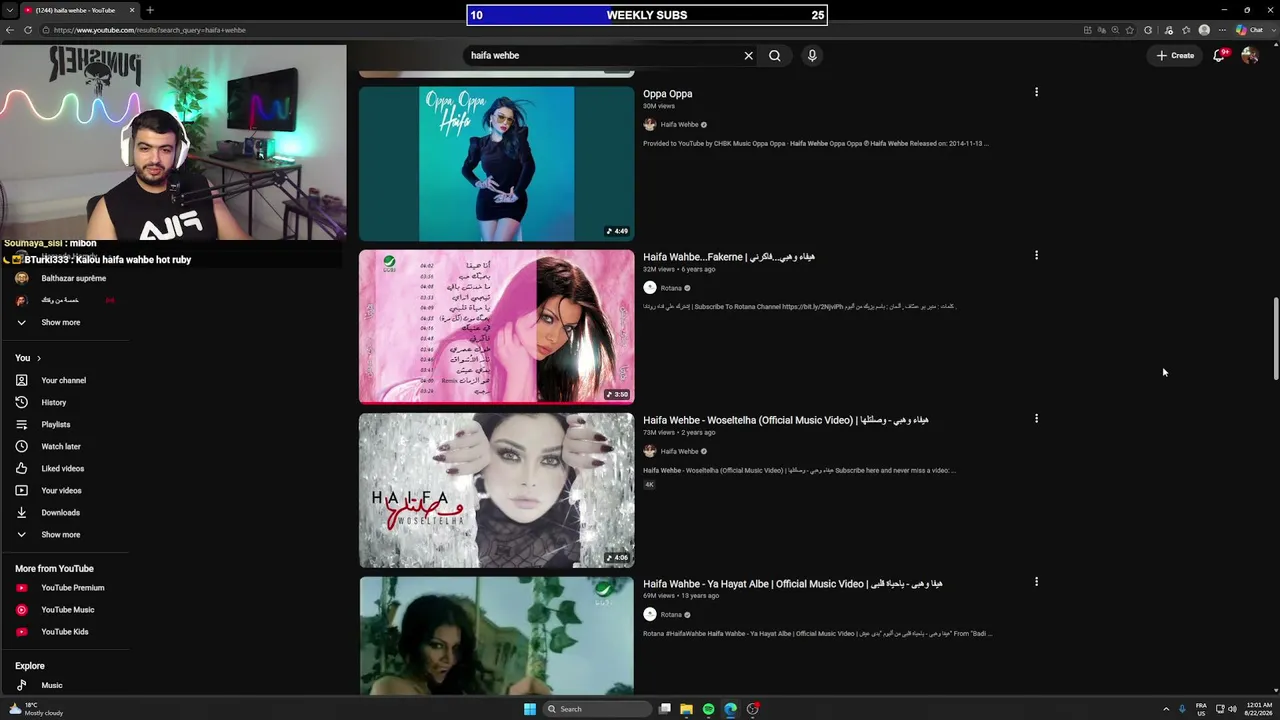
Task: Click the pink Fakerne album thumbnail
Action: coord(497,327)
